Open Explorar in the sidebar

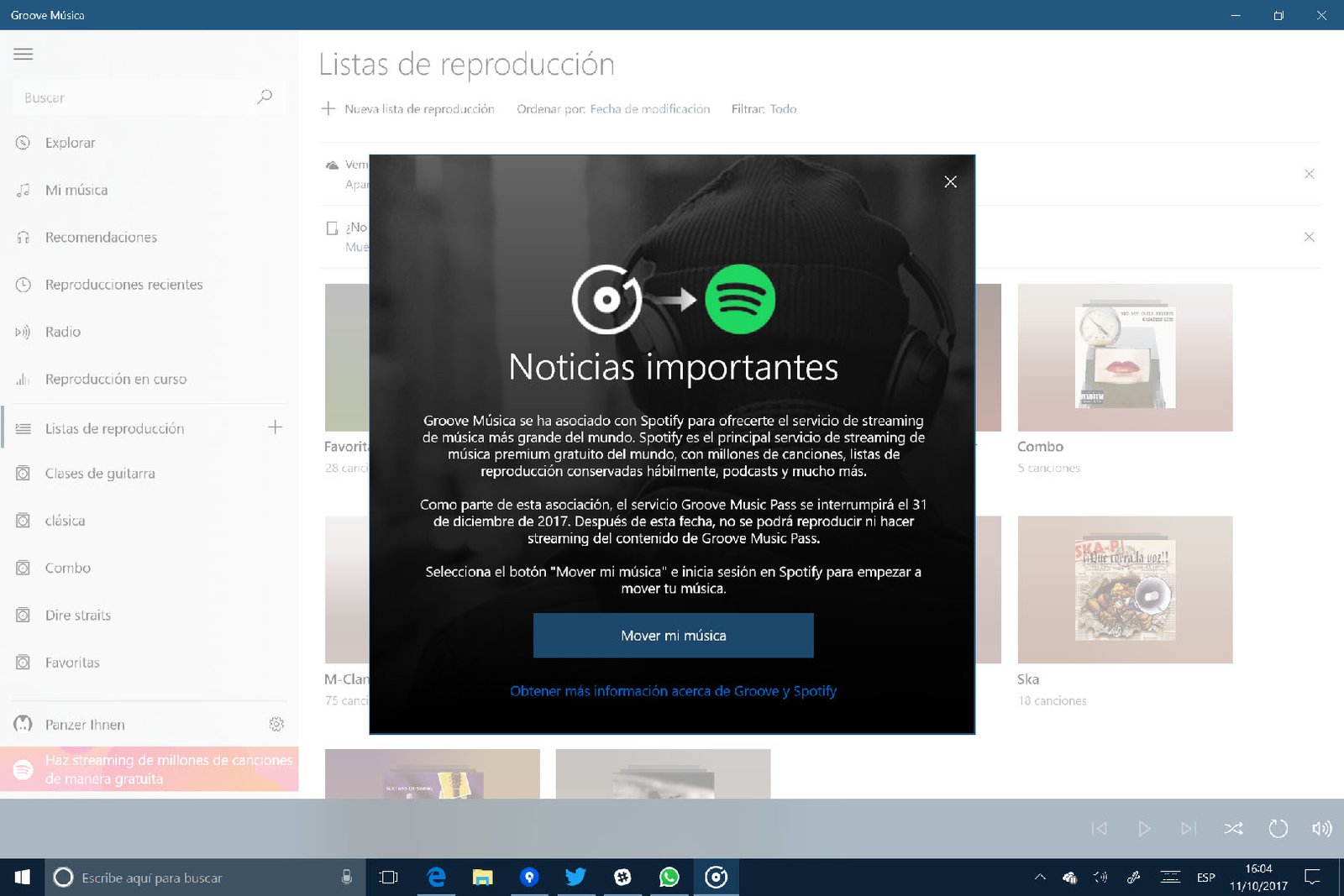149,143
